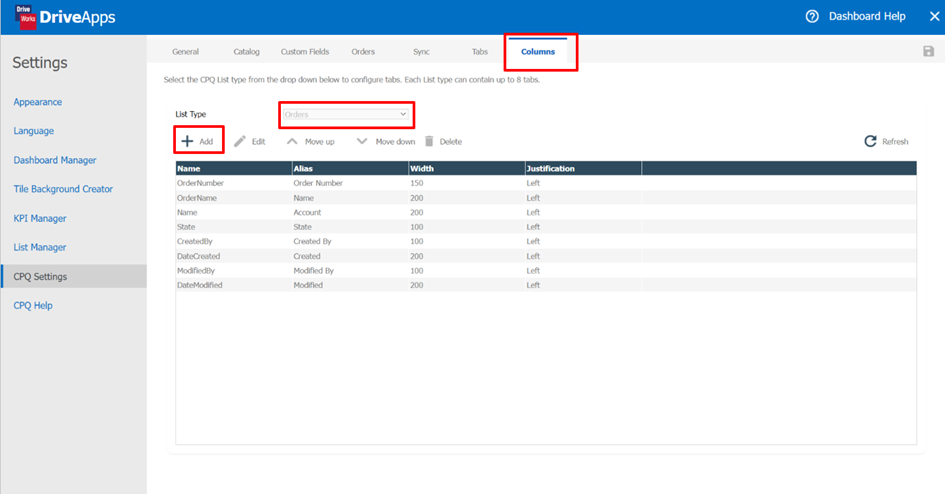Click the Justification column header
The image size is (945, 494).
(583, 169)
